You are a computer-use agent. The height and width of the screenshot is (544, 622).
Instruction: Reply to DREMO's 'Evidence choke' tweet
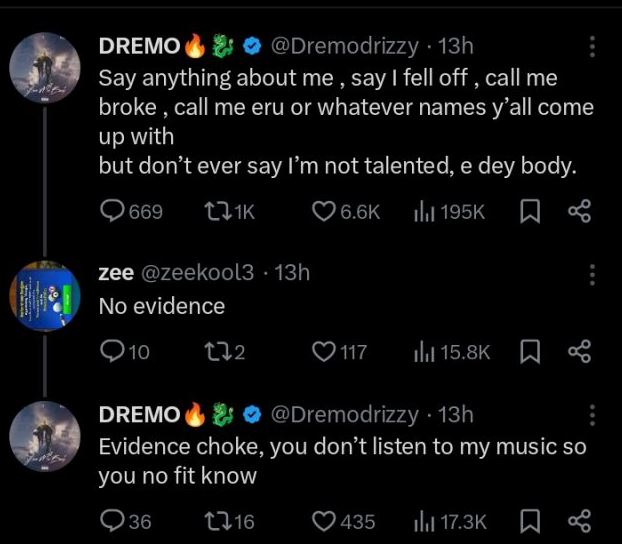pyautogui.click(x=112, y=521)
